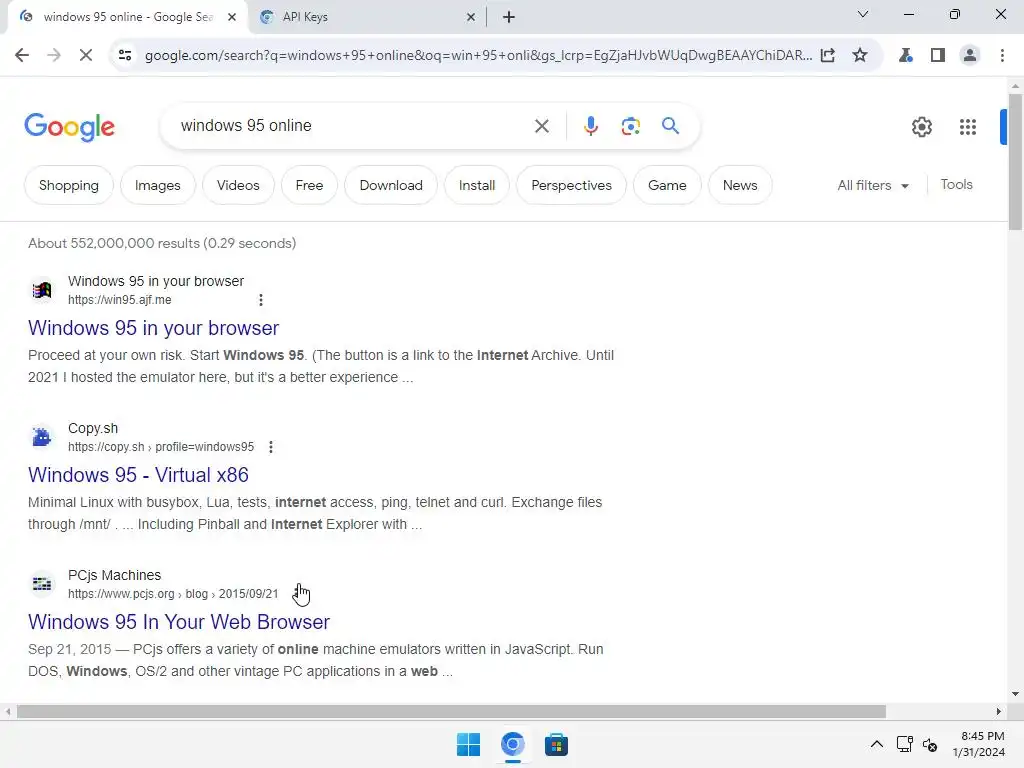Screen dimensions: 1024x768
Task: Open Chrome three-dot menu
Action: 1002,56
